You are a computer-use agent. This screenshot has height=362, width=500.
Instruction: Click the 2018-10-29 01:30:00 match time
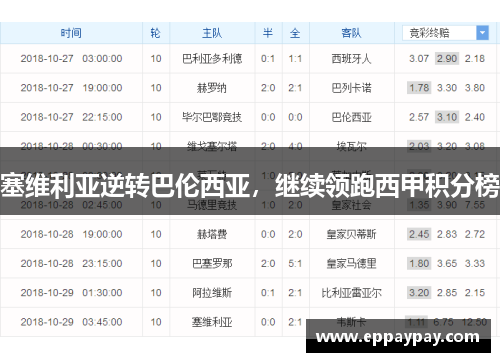tap(71, 293)
